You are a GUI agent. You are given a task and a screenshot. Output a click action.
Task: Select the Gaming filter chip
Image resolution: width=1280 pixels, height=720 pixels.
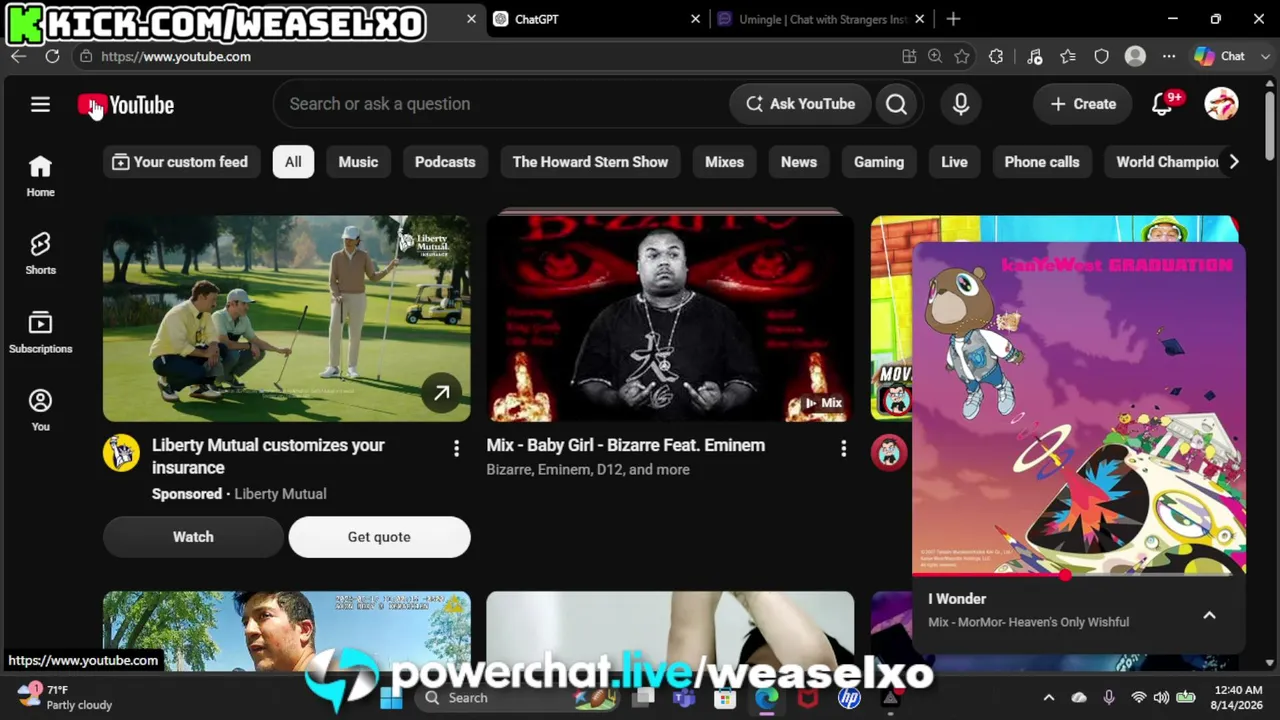click(x=879, y=162)
